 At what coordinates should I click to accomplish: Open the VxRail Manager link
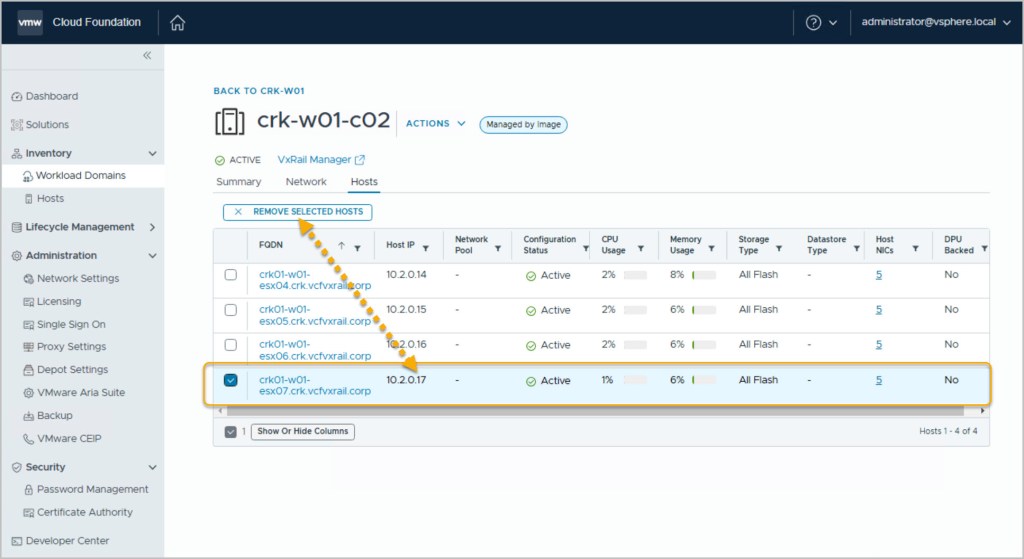pos(320,160)
